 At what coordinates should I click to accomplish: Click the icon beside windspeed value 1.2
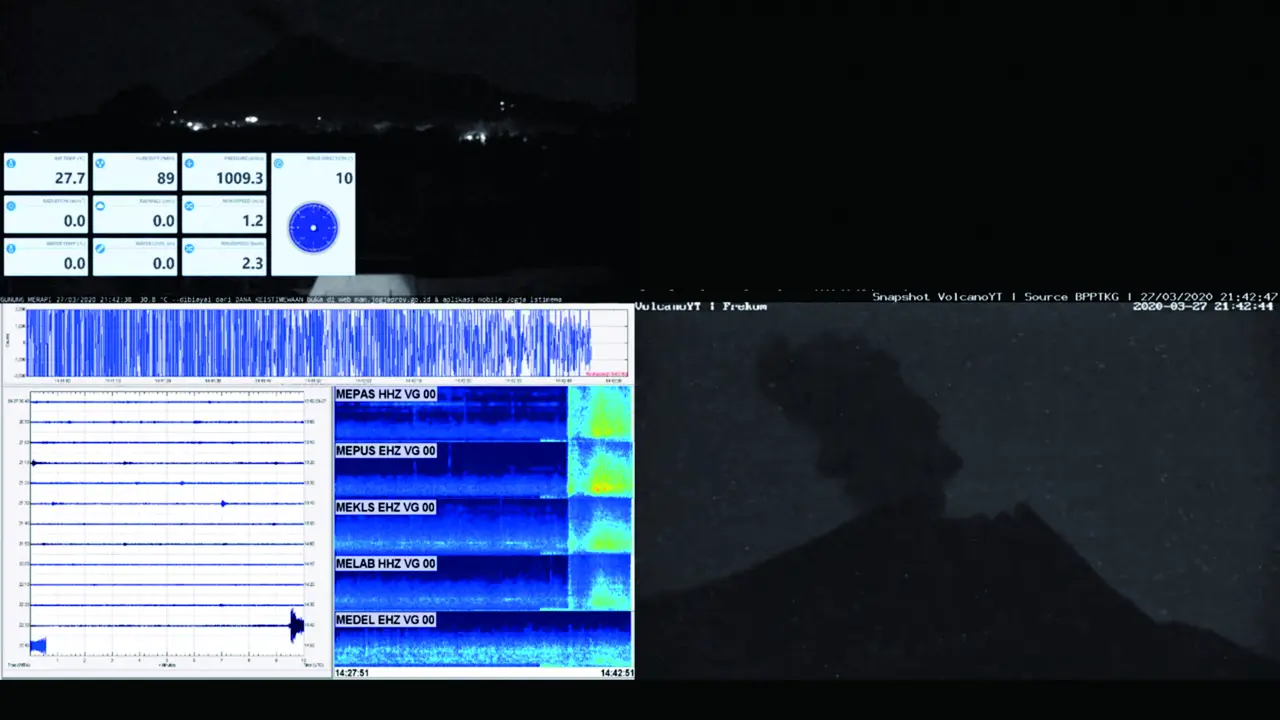pos(189,205)
